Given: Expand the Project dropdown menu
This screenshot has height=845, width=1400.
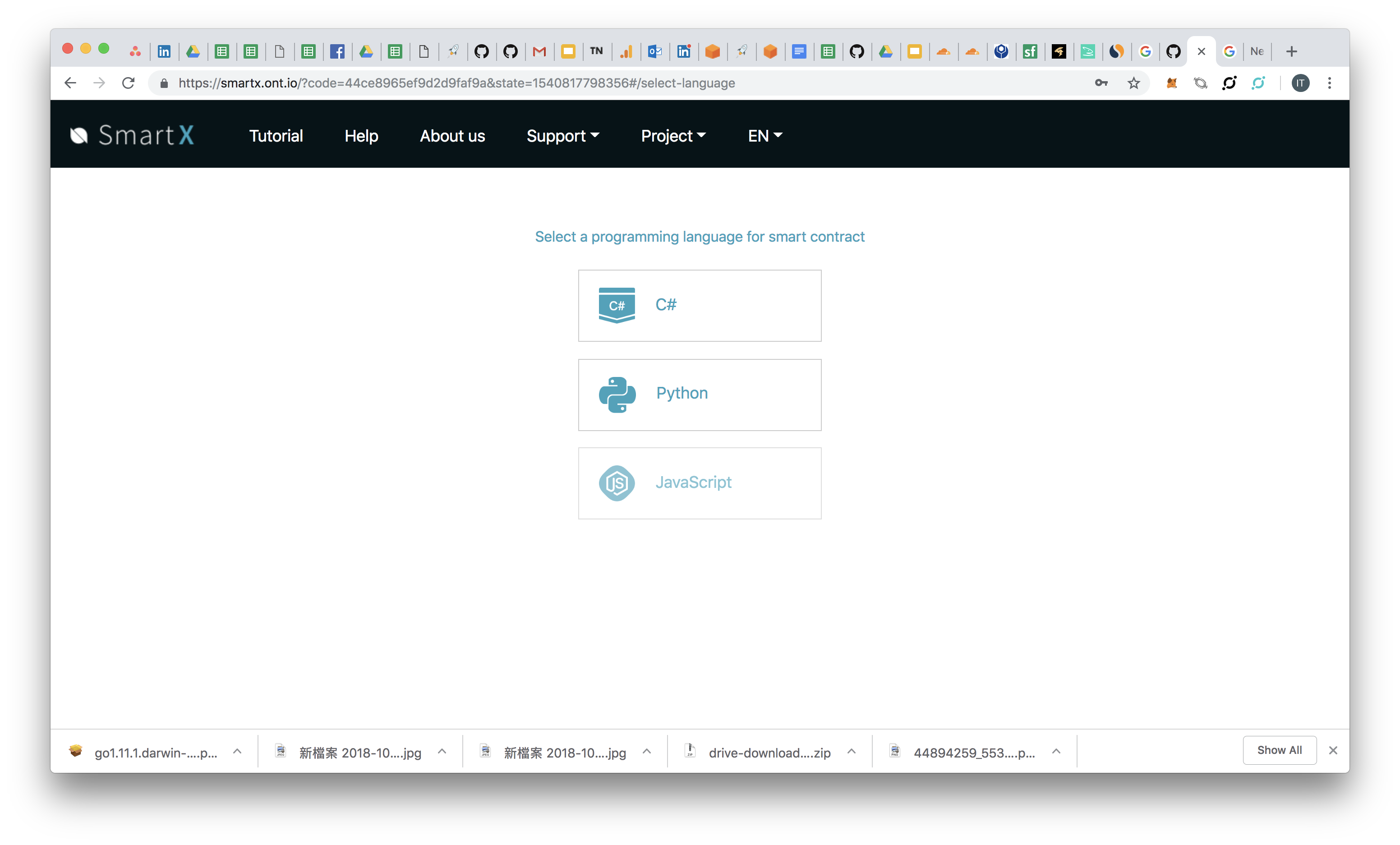Looking at the screenshot, I should click(673, 136).
